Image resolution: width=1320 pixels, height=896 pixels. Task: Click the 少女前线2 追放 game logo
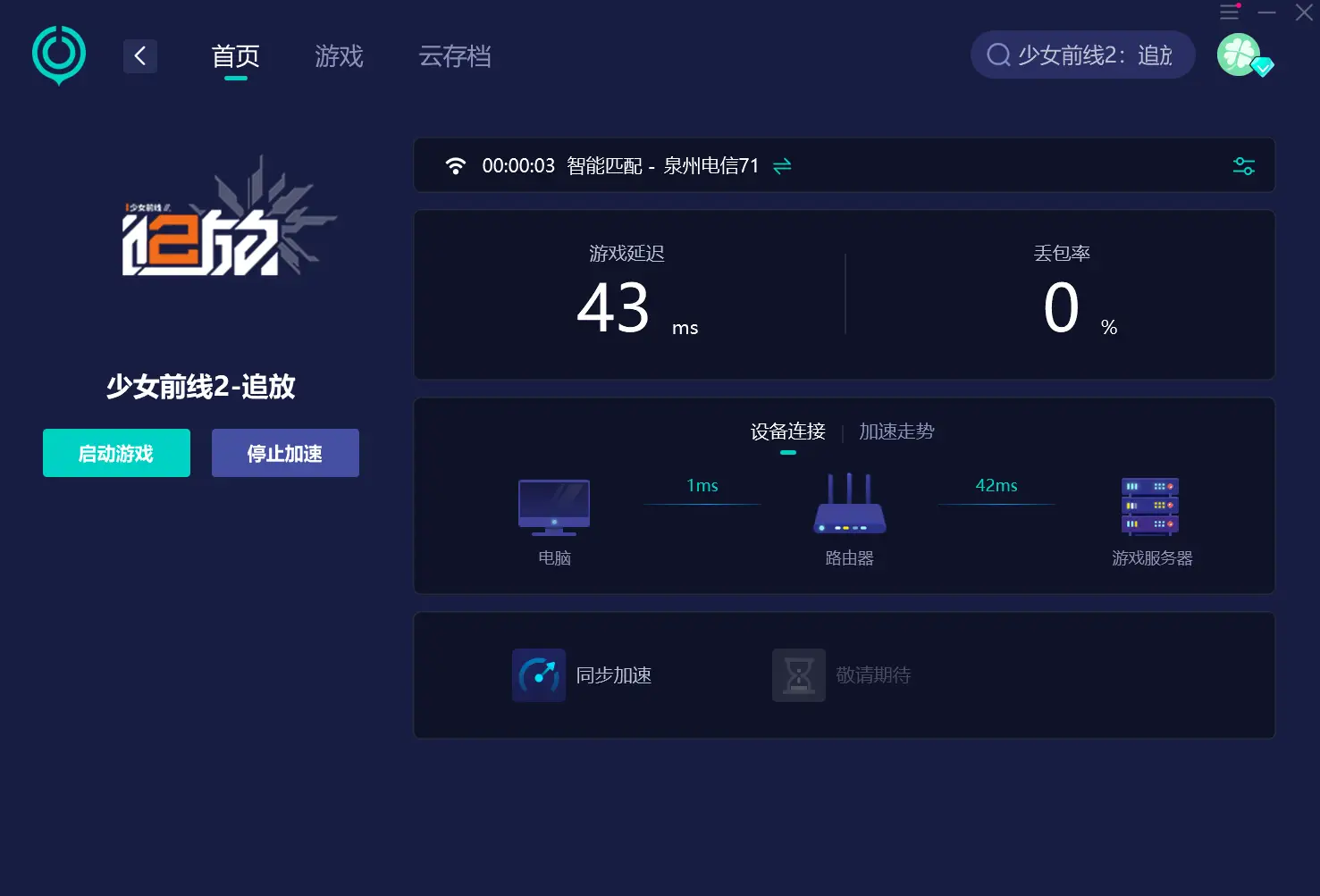coord(229,217)
